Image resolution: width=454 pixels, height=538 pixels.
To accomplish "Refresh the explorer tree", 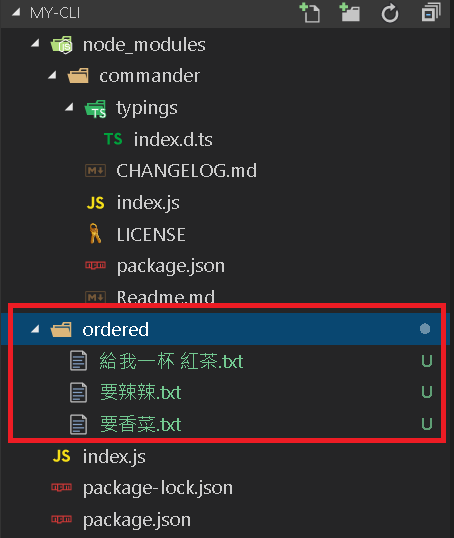I will [x=390, y=13].
